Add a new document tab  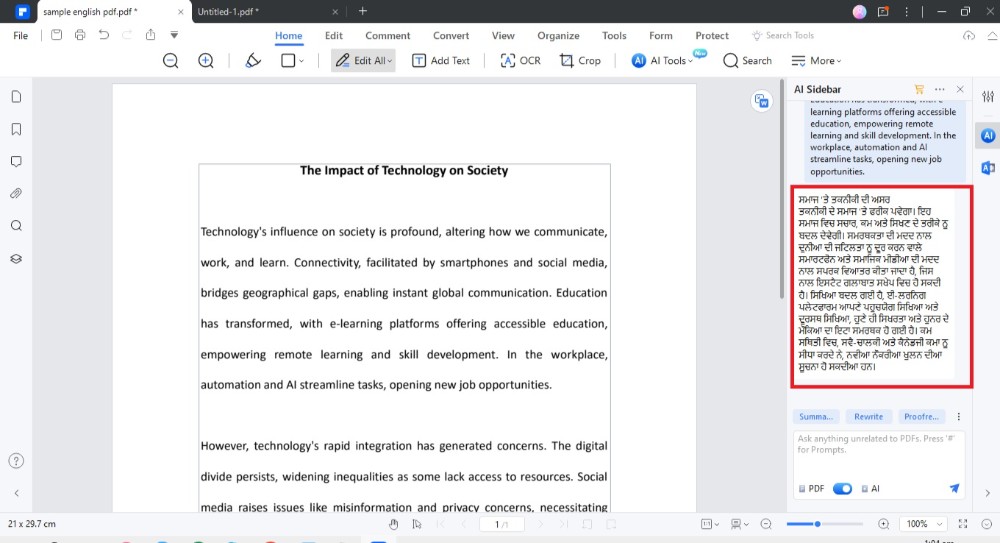point(362,11)
